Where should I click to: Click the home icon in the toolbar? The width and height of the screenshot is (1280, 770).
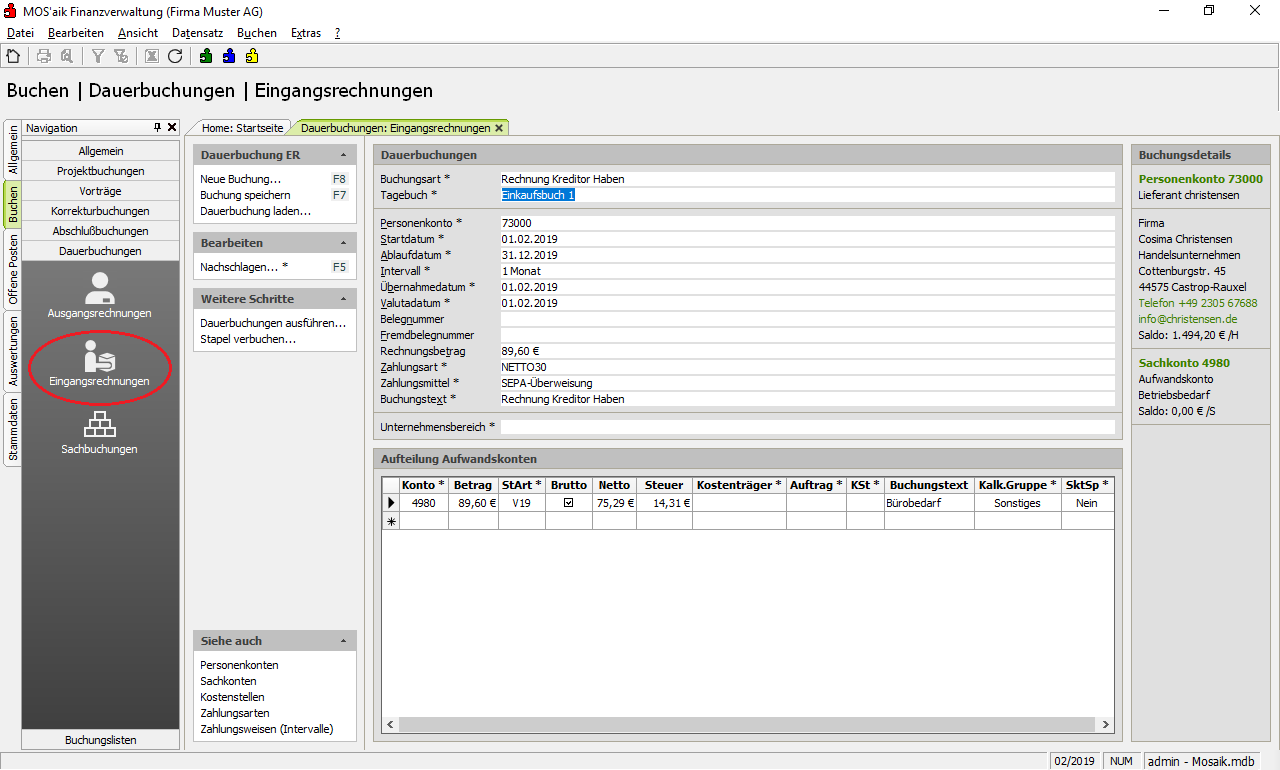[x=13, y=56]
